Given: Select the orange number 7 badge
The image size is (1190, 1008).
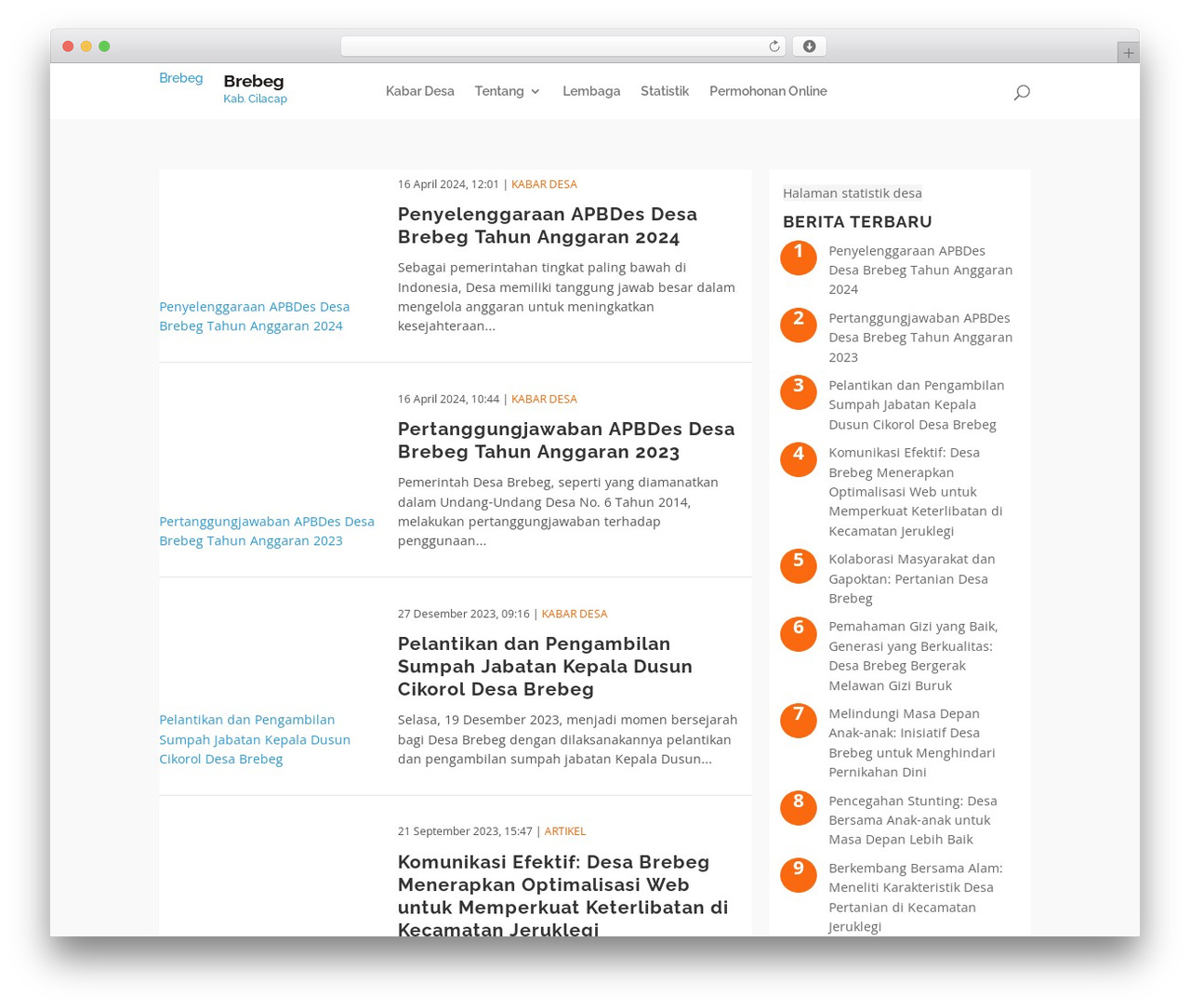Looking at the screenshot, I should [798, 720].
